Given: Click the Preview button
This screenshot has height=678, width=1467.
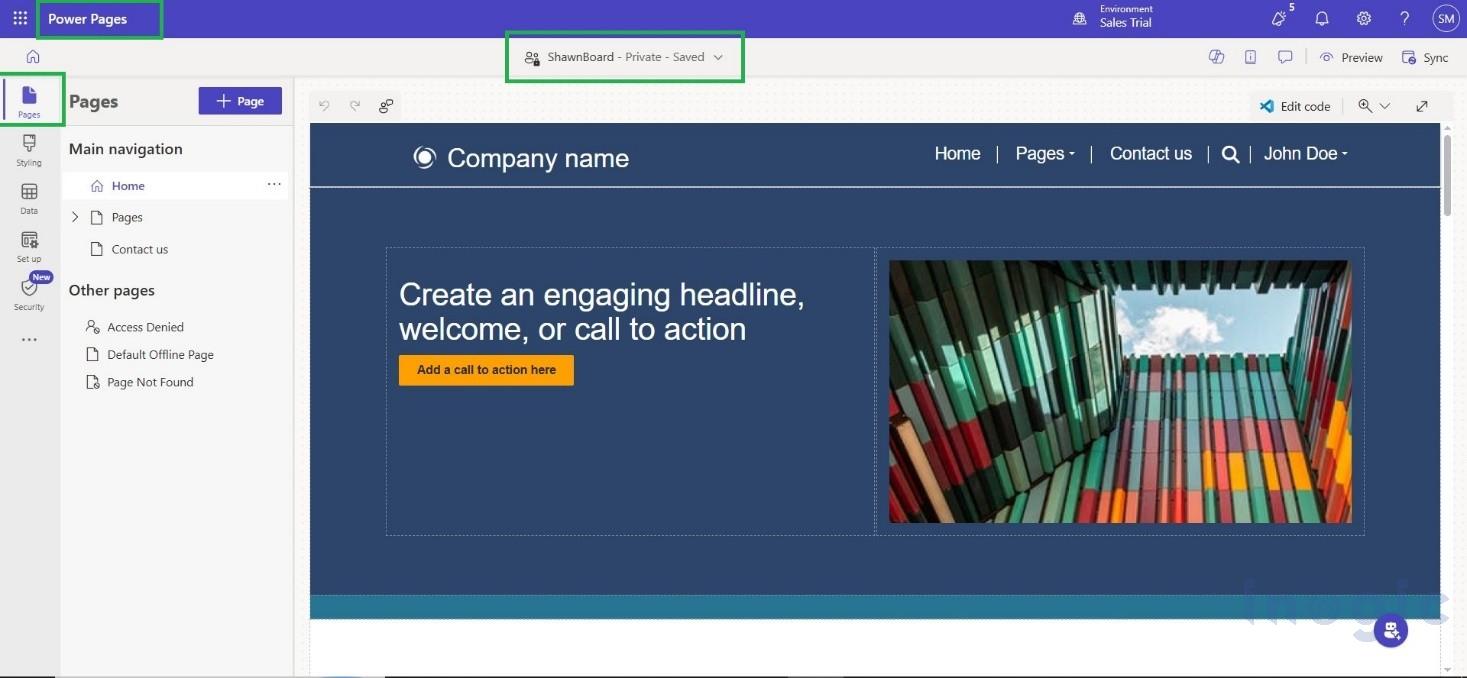Looking at the screenshot, I should pos(1351,57).
